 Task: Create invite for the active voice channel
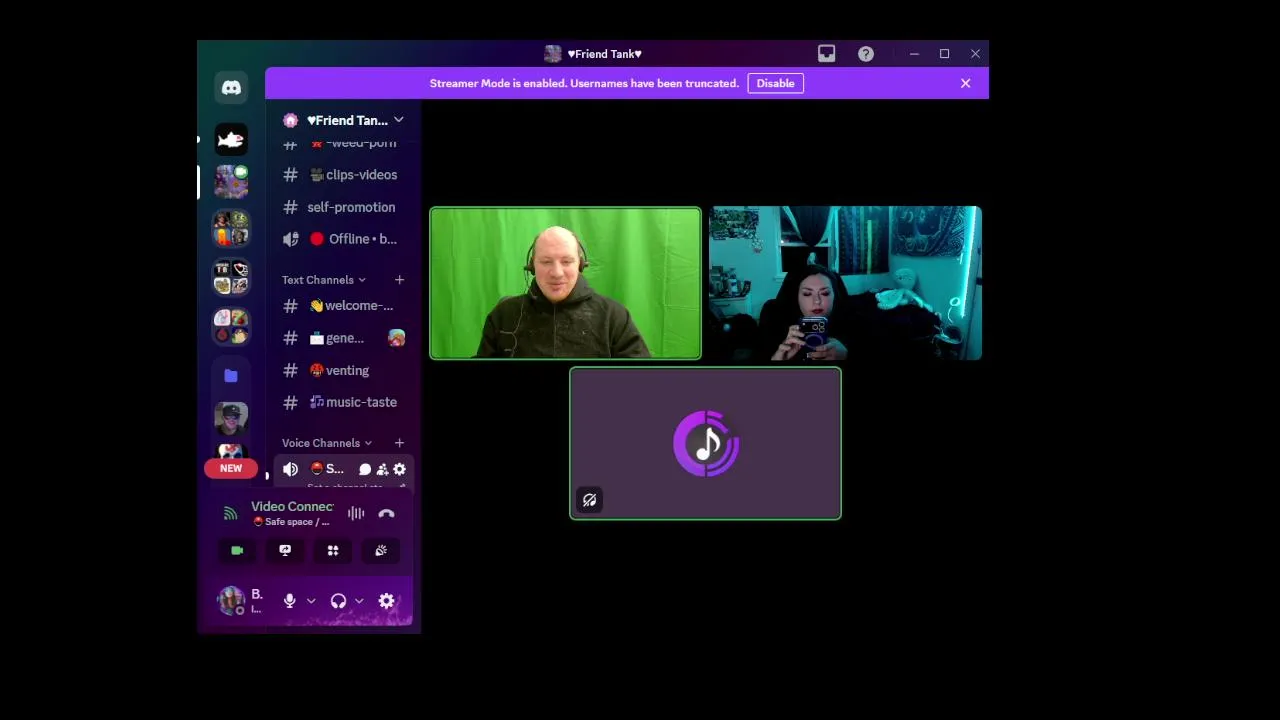point(382,469)
